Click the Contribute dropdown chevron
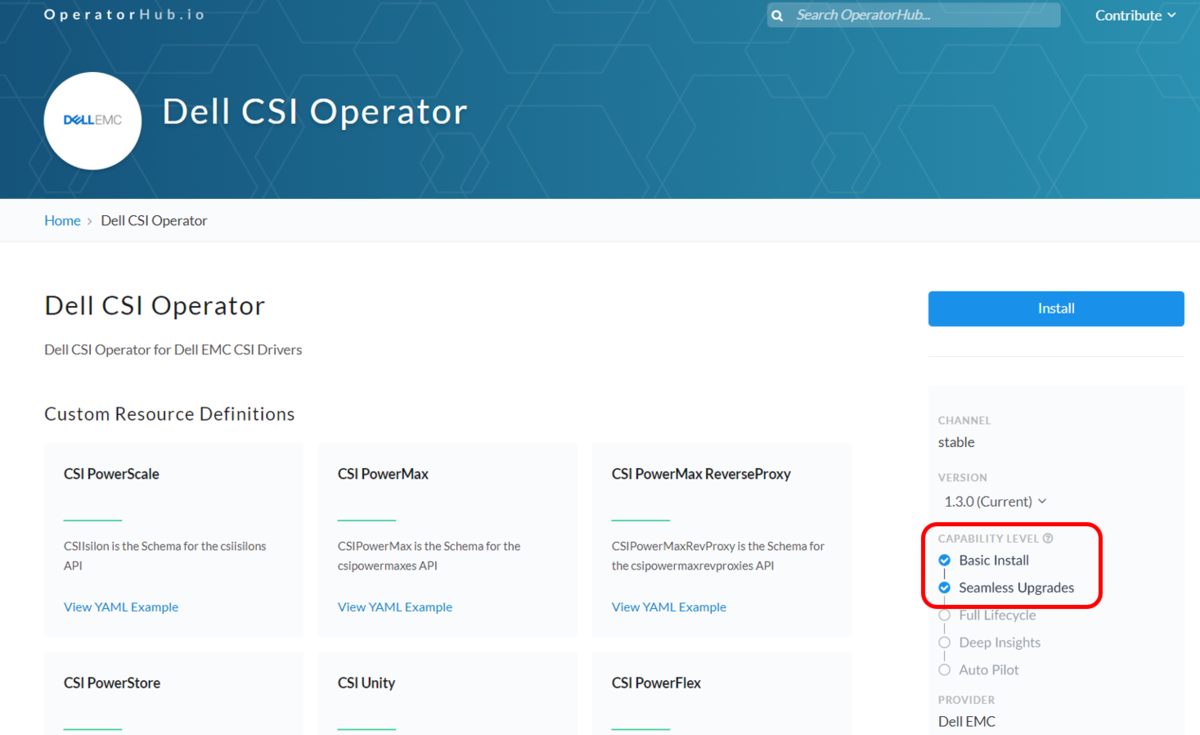The image size is (1200, 735). (x=1172, y=15)
